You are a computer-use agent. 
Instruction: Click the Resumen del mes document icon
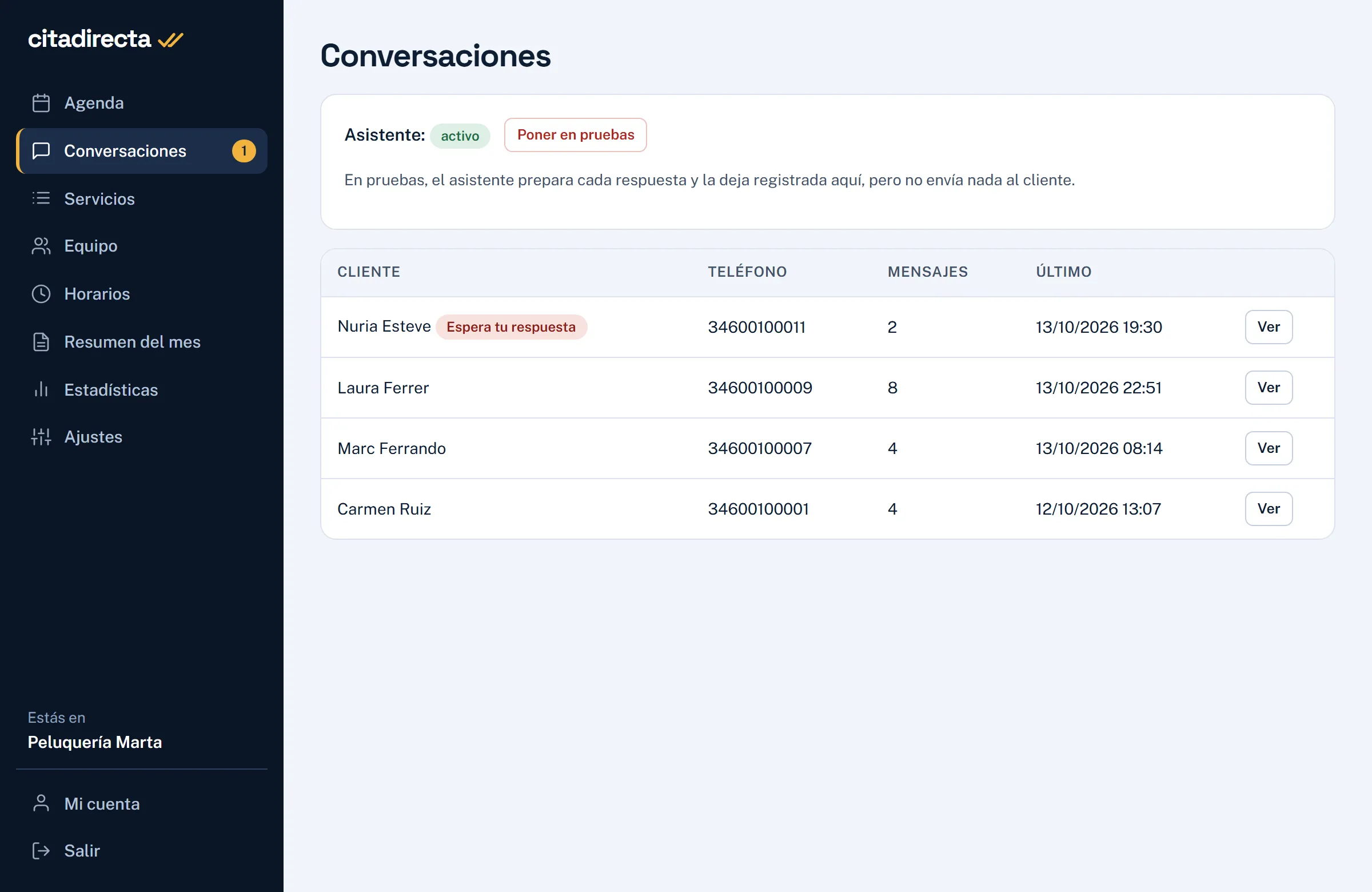coord(41,342)
